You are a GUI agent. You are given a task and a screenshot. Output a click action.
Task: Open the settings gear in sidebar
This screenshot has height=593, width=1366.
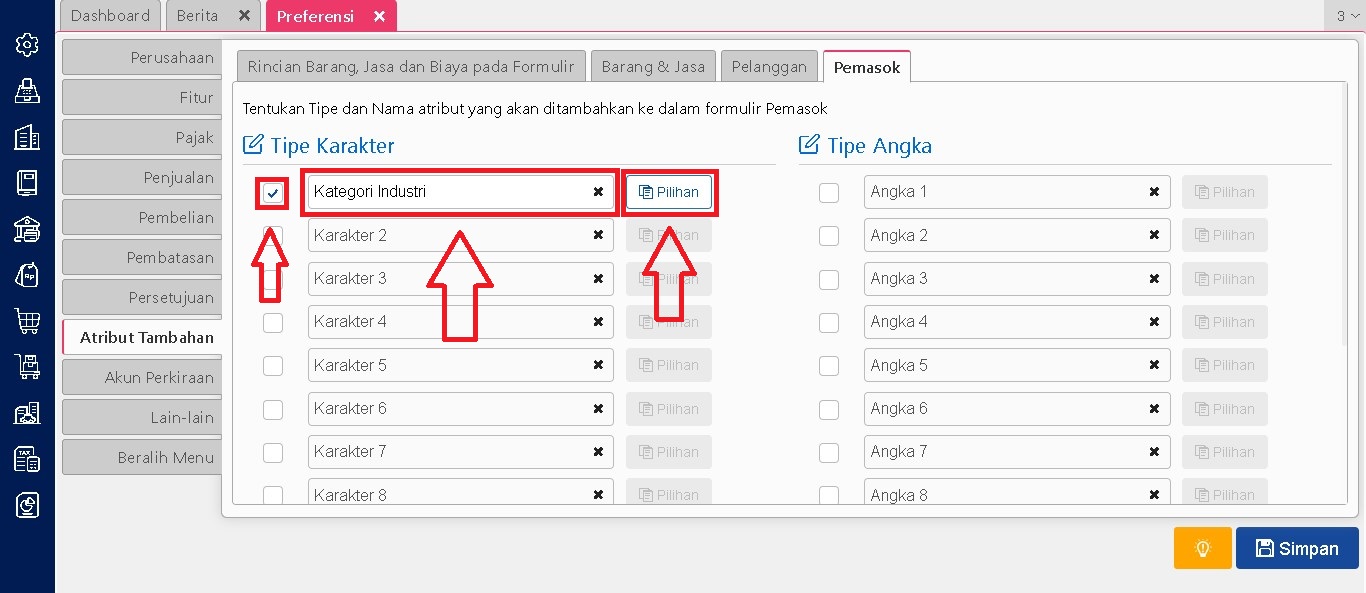pos(27,45)
